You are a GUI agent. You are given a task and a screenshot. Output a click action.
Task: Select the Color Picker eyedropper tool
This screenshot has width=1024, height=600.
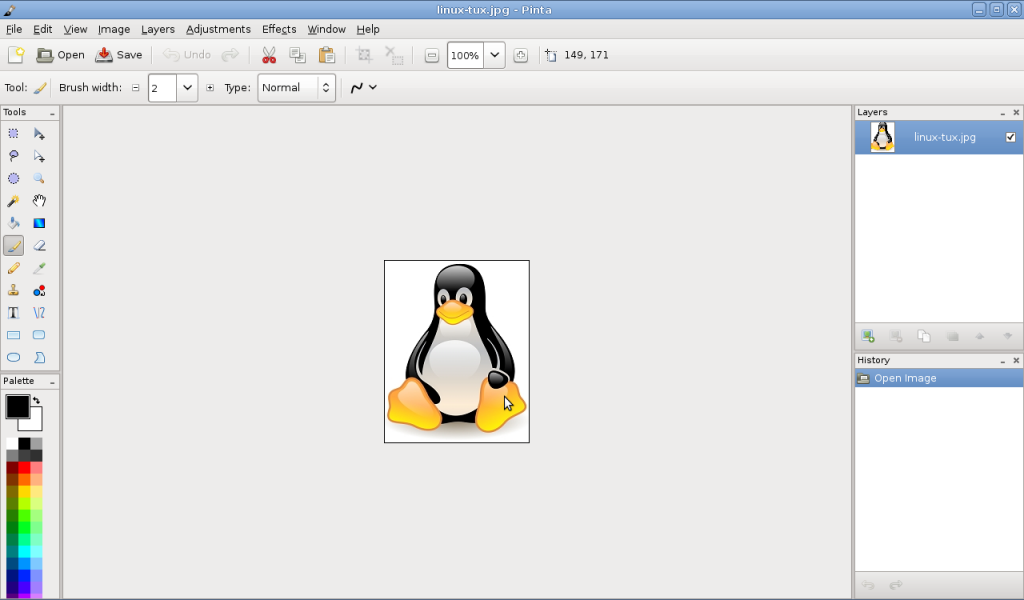(39, 268)
